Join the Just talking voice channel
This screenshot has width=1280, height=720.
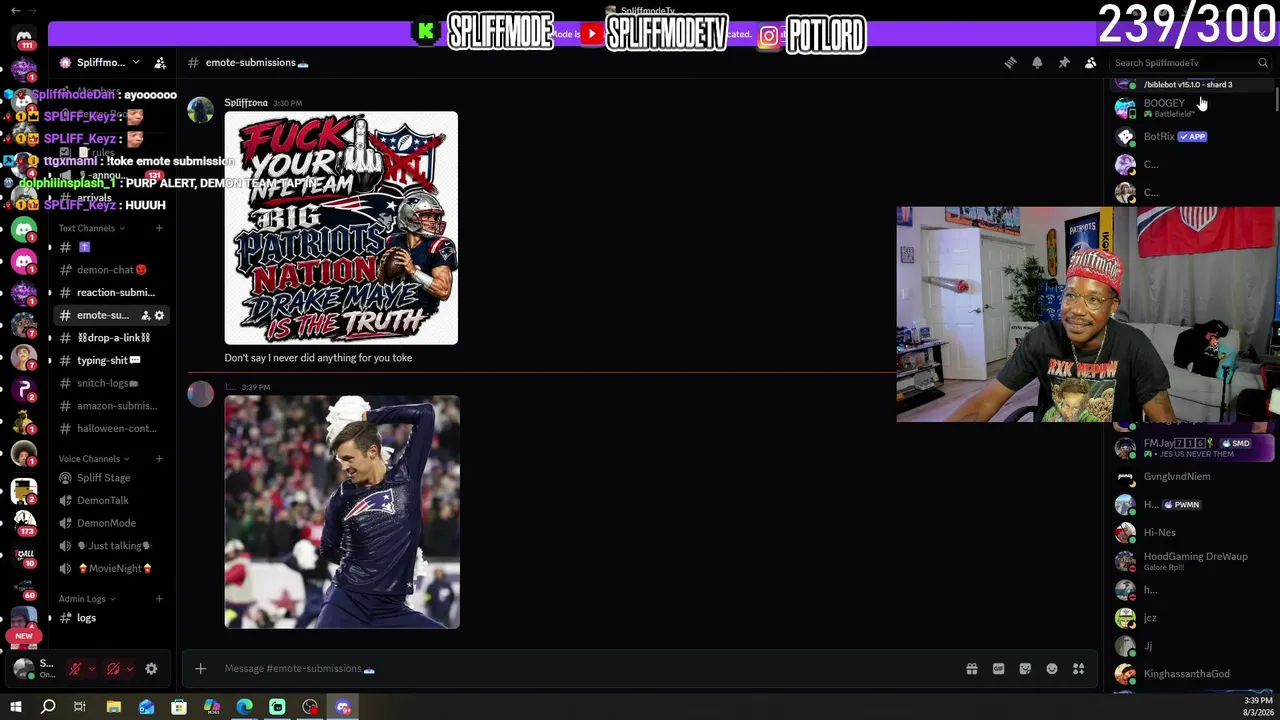pos(110,546)
